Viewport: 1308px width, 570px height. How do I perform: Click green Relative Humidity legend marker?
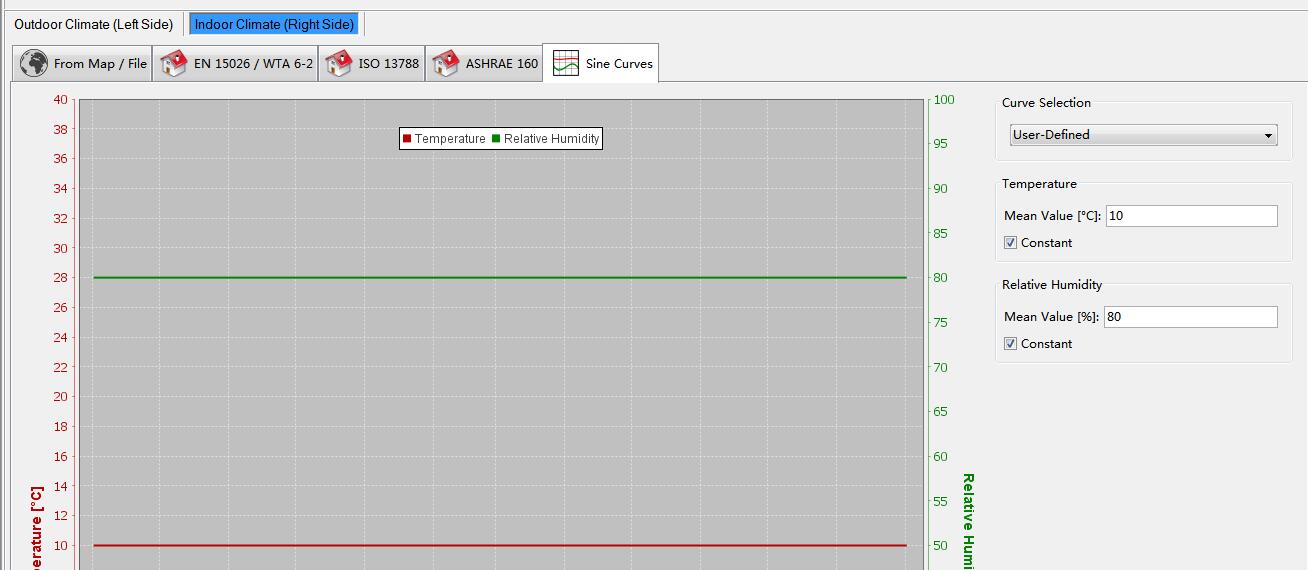point(496,139)
